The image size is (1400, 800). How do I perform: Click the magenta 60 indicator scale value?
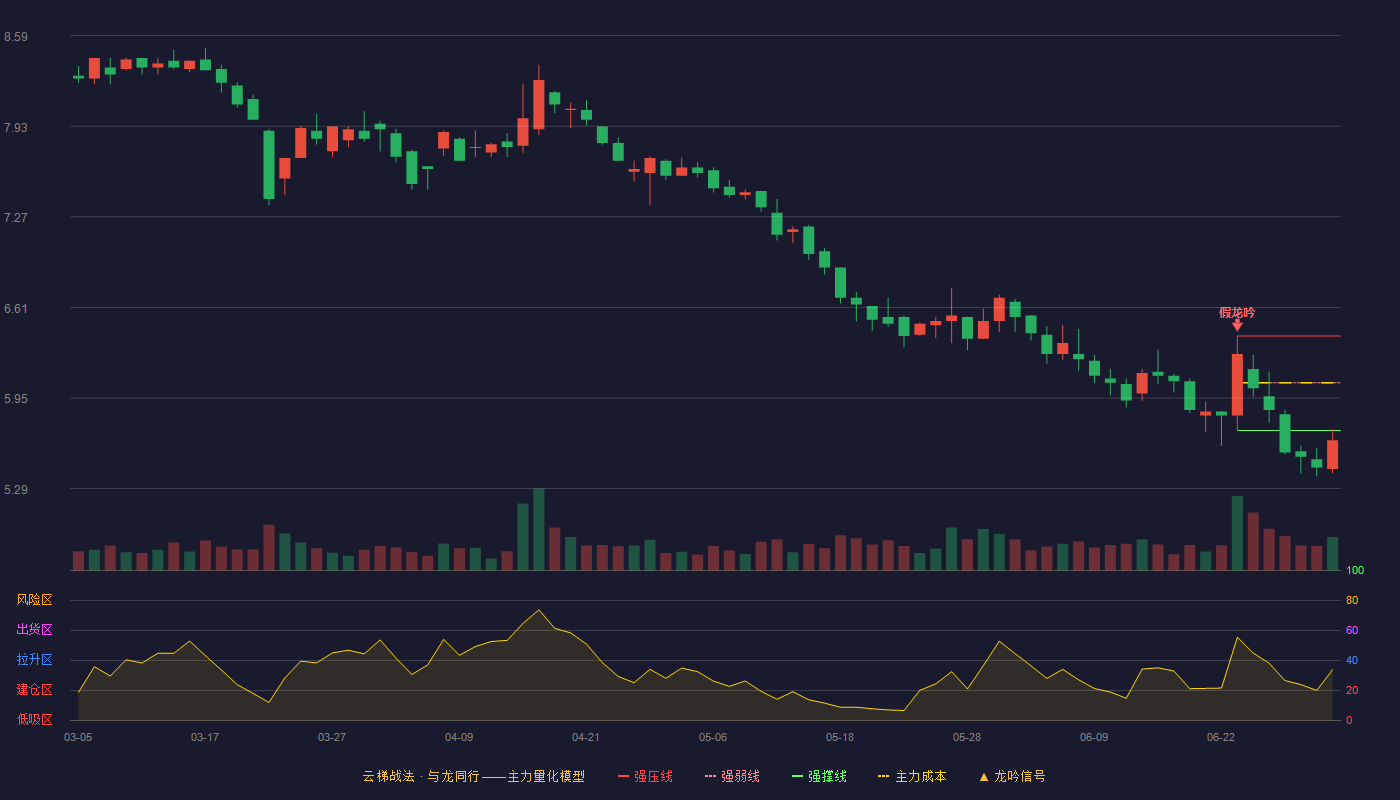coord(1352,631)
